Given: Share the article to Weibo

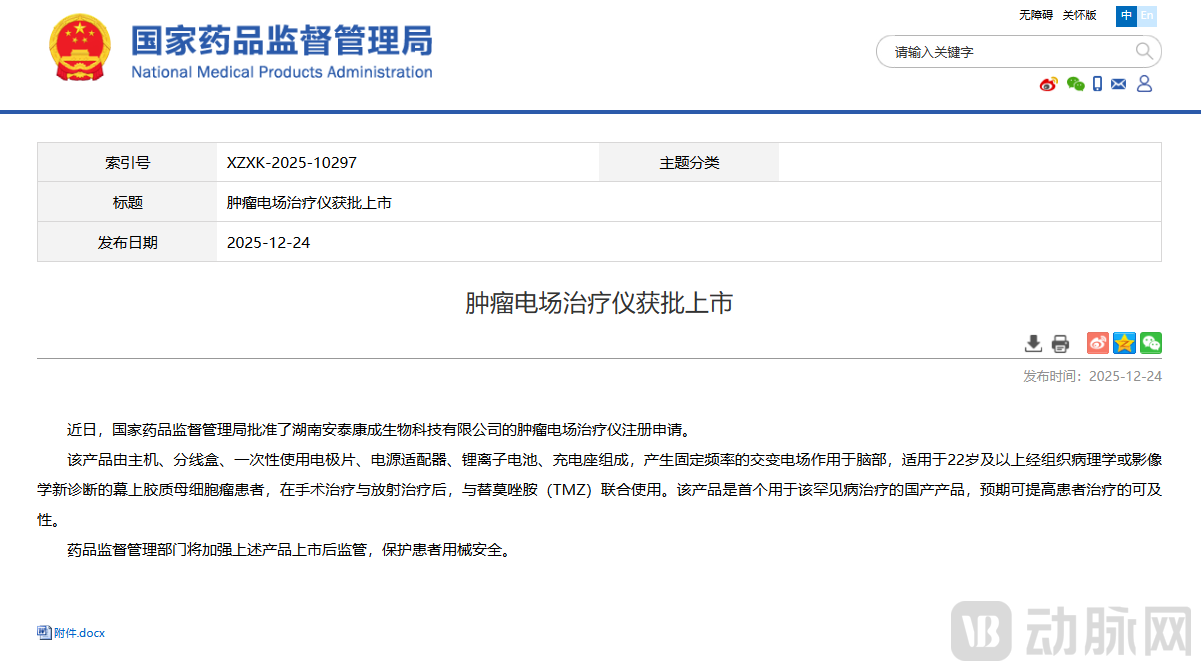Looking at the screenshot, I should click(x=1096, y=343).
